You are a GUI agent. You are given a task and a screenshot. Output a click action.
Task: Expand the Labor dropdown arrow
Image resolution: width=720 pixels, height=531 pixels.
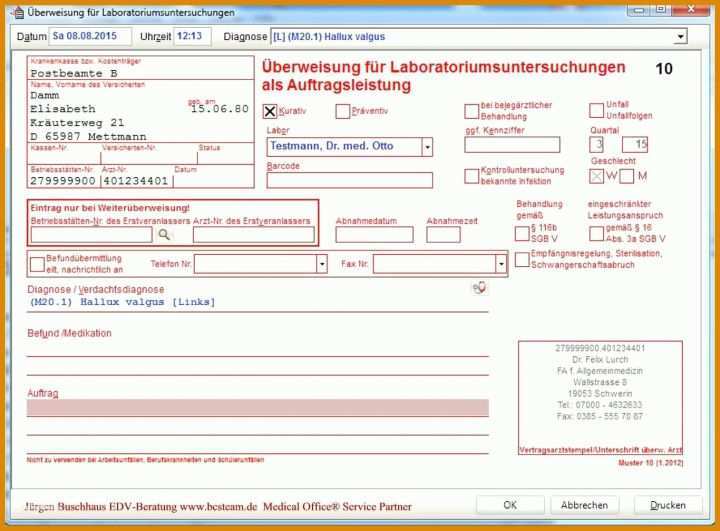427,147
